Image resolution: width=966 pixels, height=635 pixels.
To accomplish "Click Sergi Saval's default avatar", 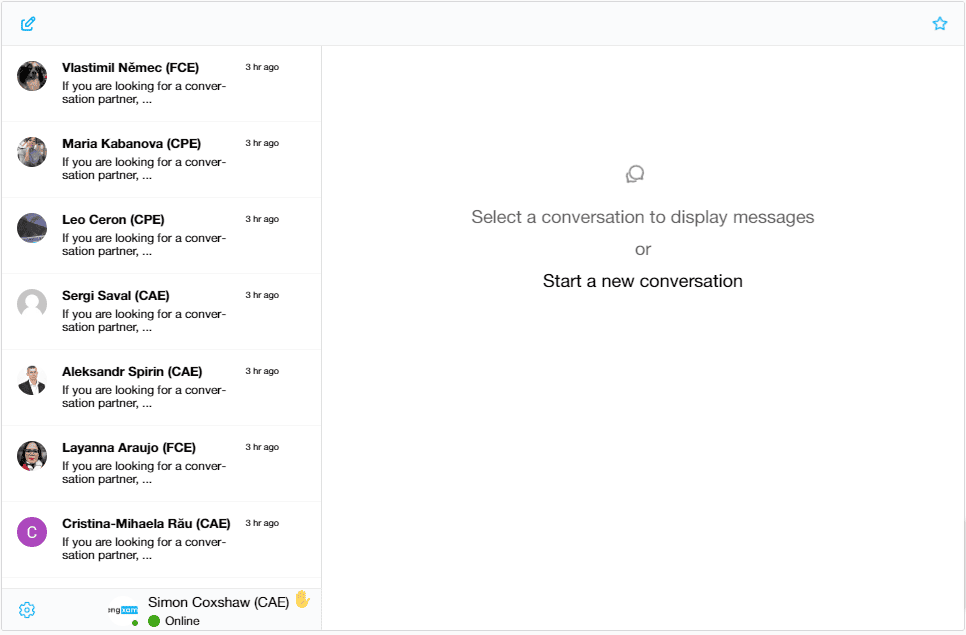I will 32,304.
